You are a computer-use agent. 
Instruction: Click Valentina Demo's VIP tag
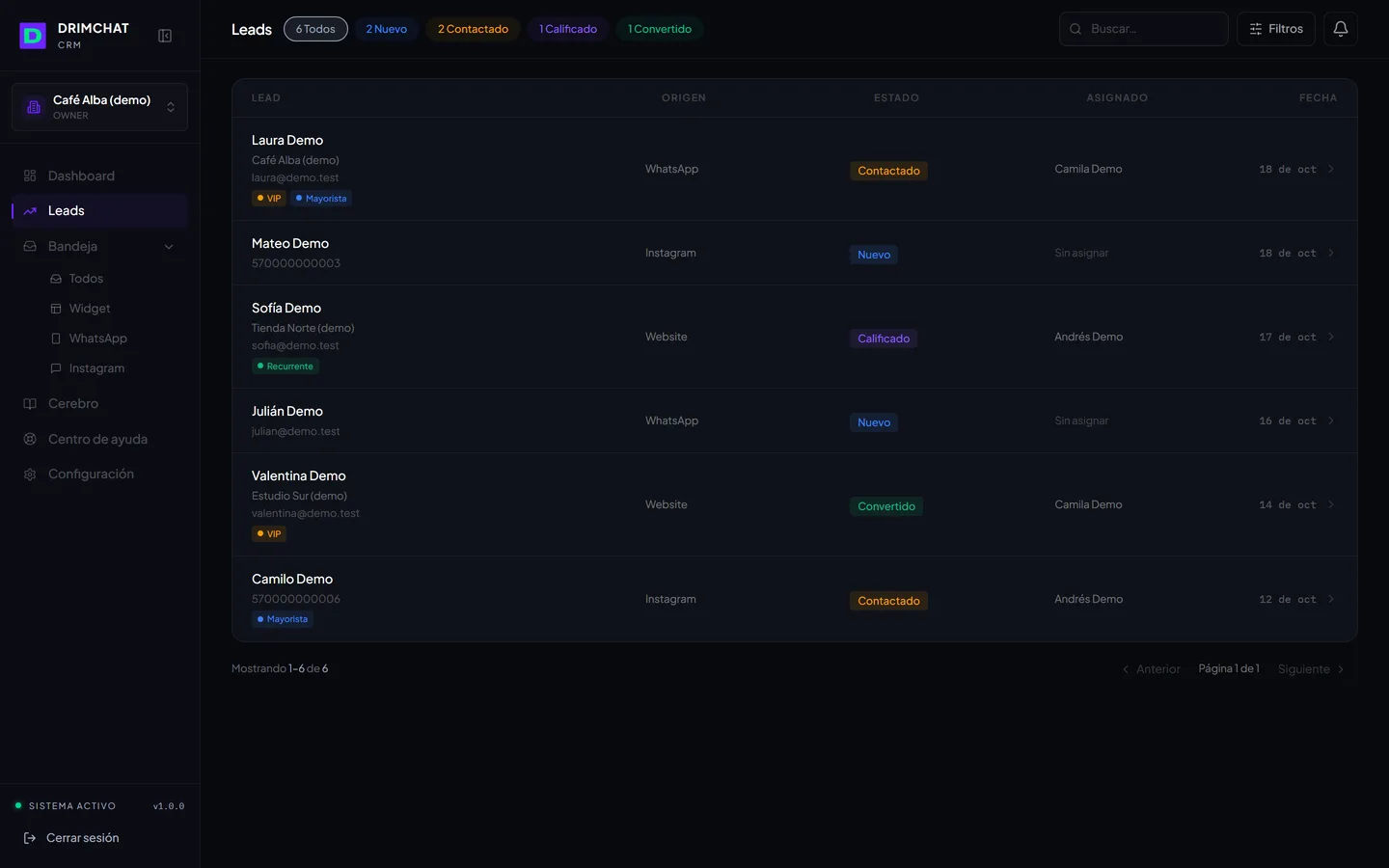[269, 534]
